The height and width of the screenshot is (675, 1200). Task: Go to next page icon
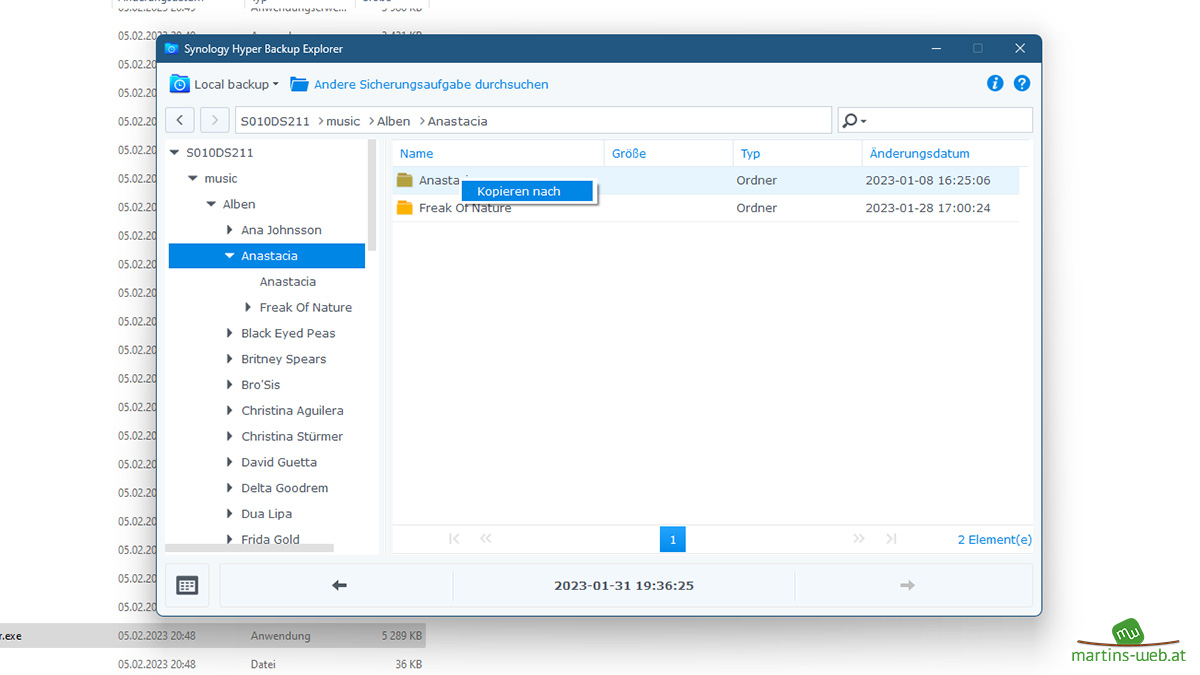coord(859,539)
